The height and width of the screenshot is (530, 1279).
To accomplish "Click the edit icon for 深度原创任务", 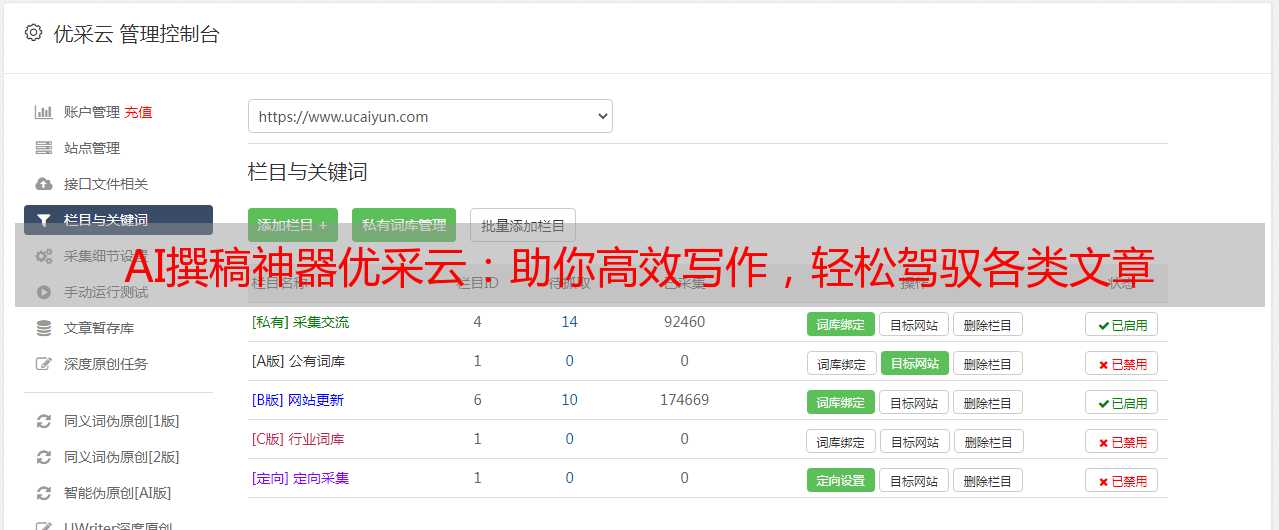I will 44,364.
